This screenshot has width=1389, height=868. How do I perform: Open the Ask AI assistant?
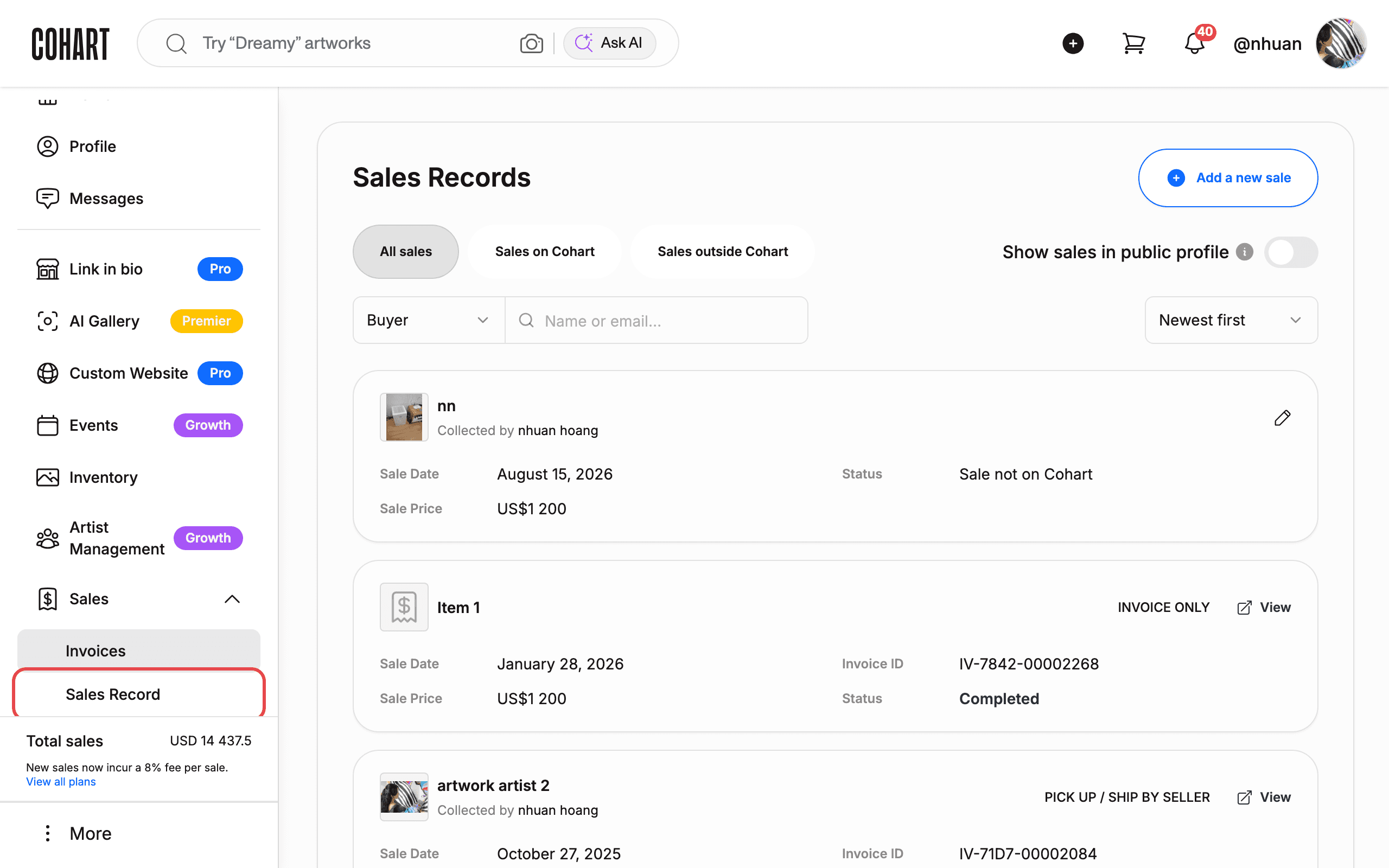[x=609, y=43]
